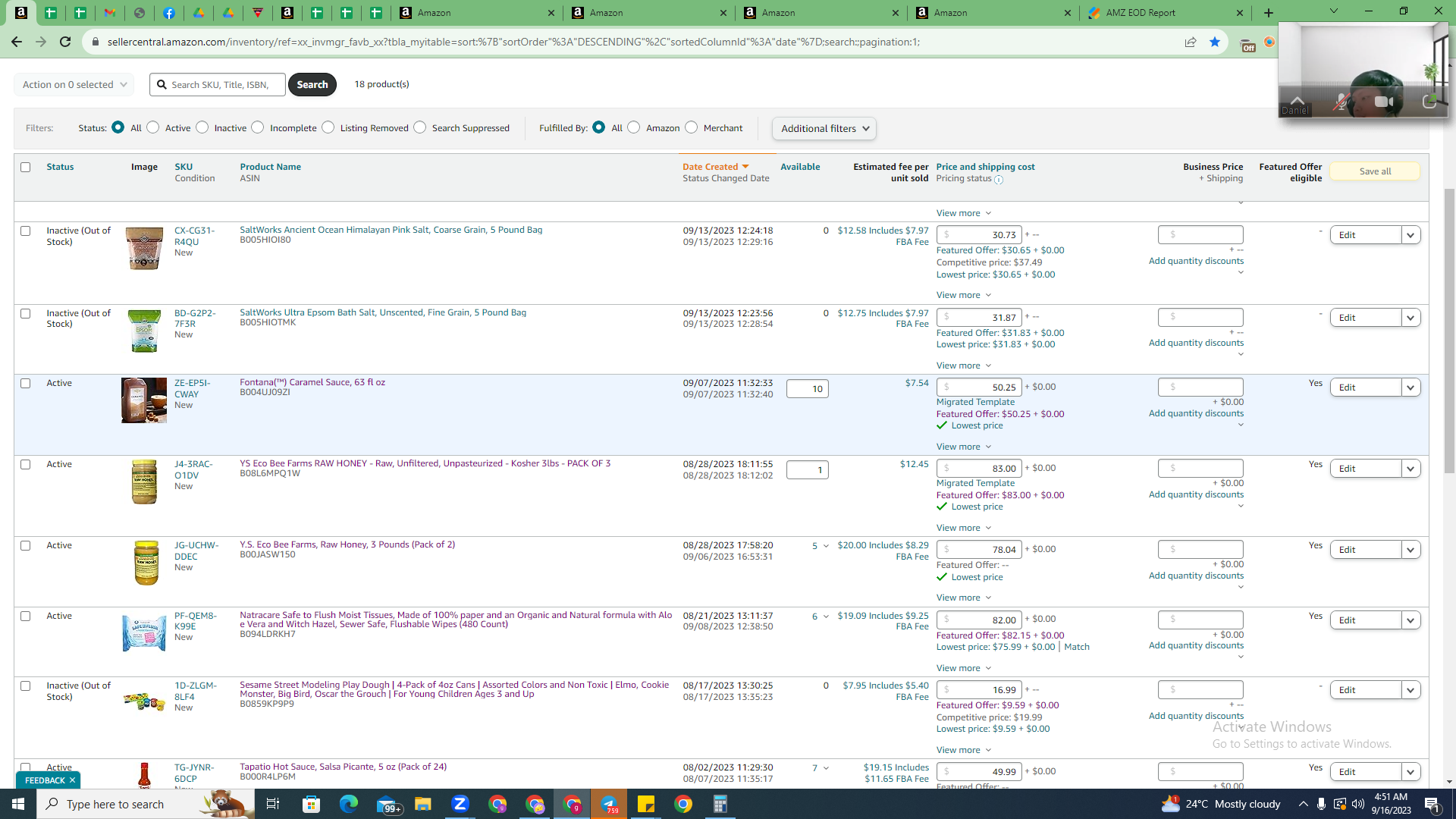The height and width of the screenshot is (819, 1456).
Task: Click Edit for the YS Eco Bee RAW HONEY row
Action: pyautogui.click(x=1365, y=469)
